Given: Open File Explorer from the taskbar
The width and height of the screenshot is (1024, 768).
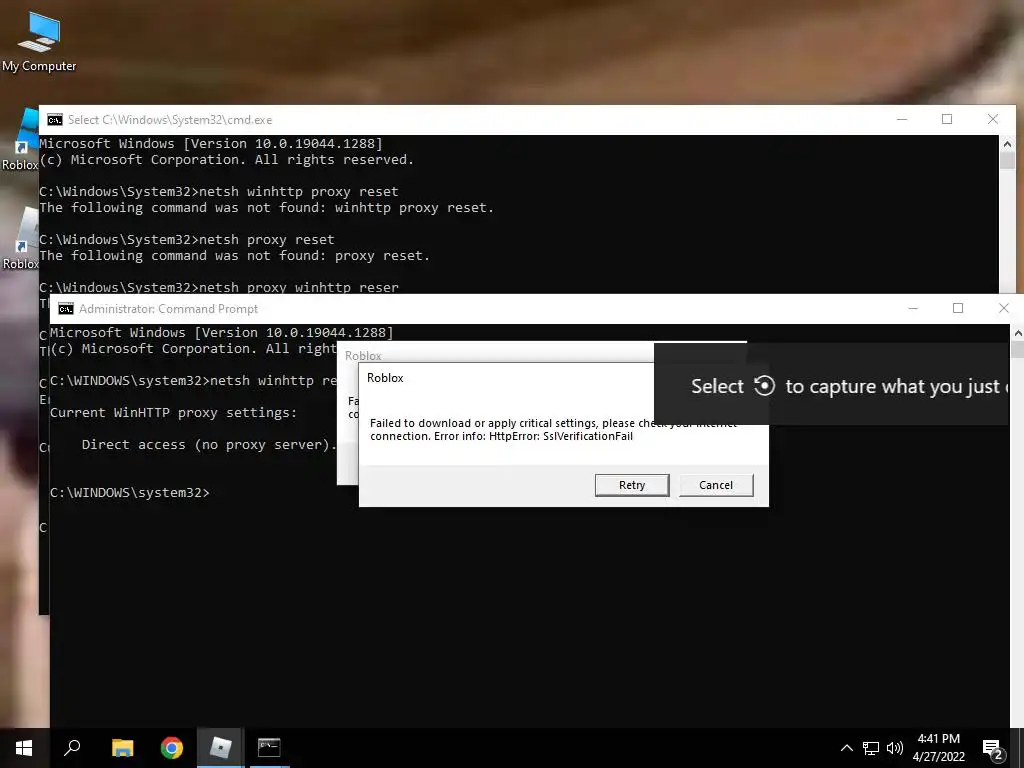Looking at the screenshot, I should coord(122,748).
